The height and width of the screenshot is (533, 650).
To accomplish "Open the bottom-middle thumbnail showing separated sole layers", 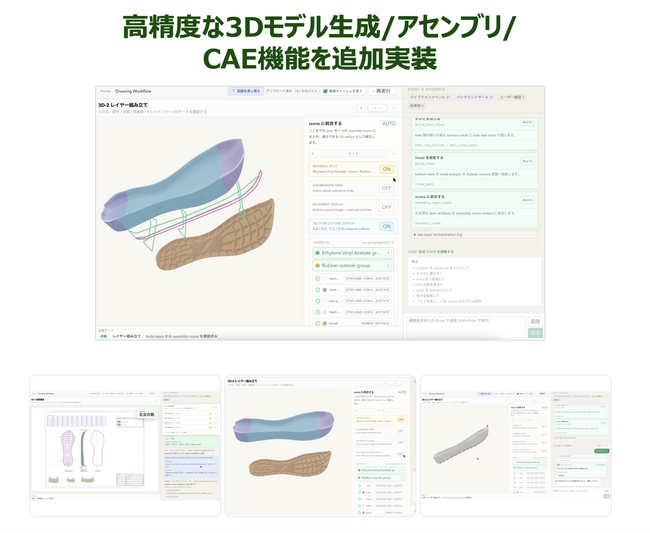I will 320,446.
